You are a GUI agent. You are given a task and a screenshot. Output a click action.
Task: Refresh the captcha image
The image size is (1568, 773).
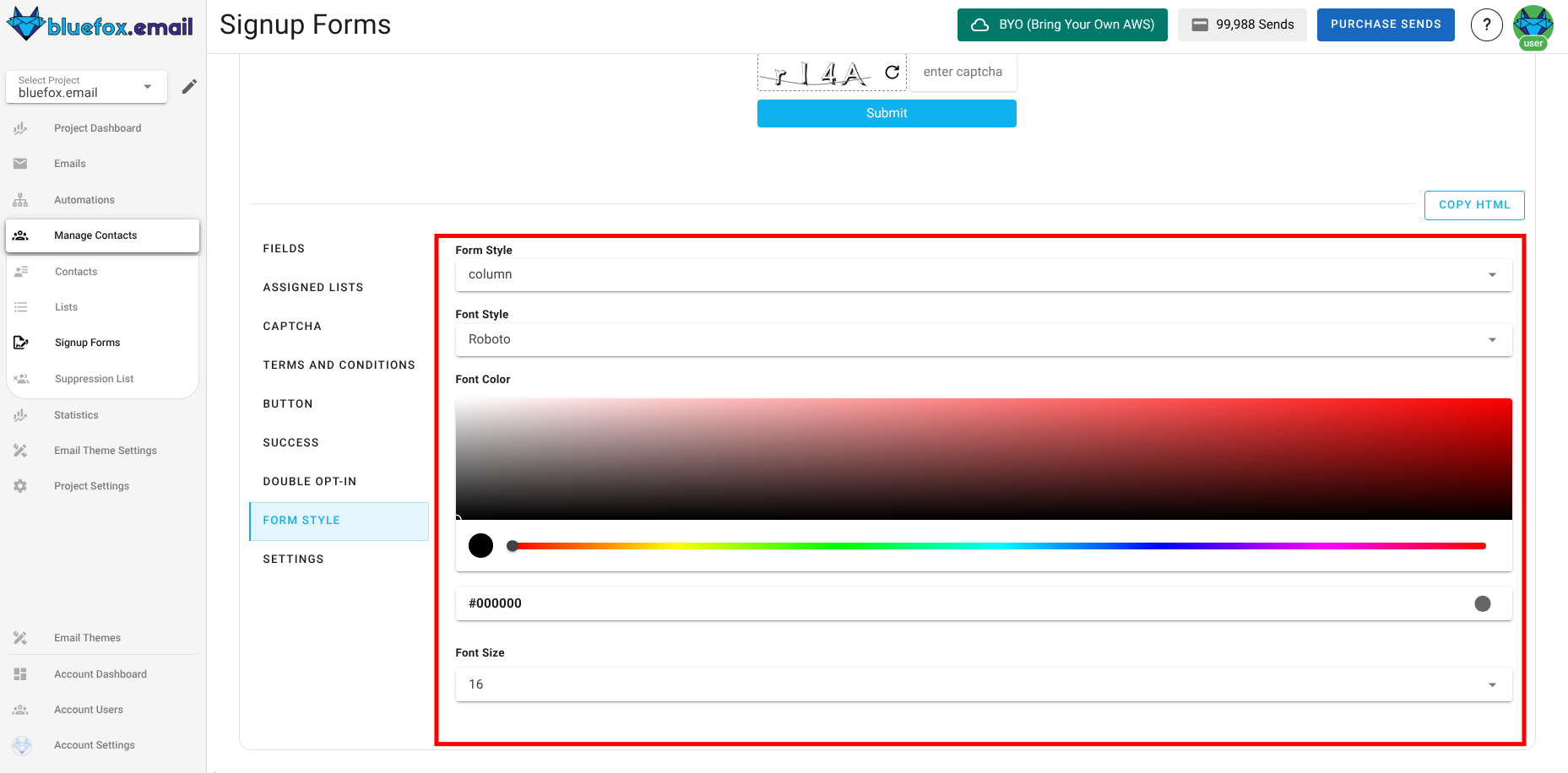pos(891,72)
